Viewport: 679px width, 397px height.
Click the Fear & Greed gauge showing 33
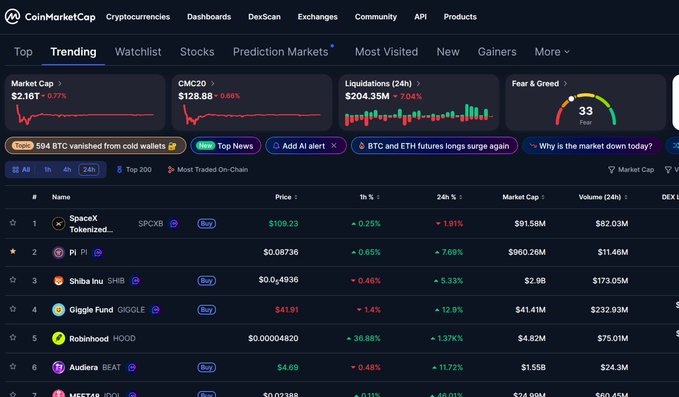[x=585, y=110]
